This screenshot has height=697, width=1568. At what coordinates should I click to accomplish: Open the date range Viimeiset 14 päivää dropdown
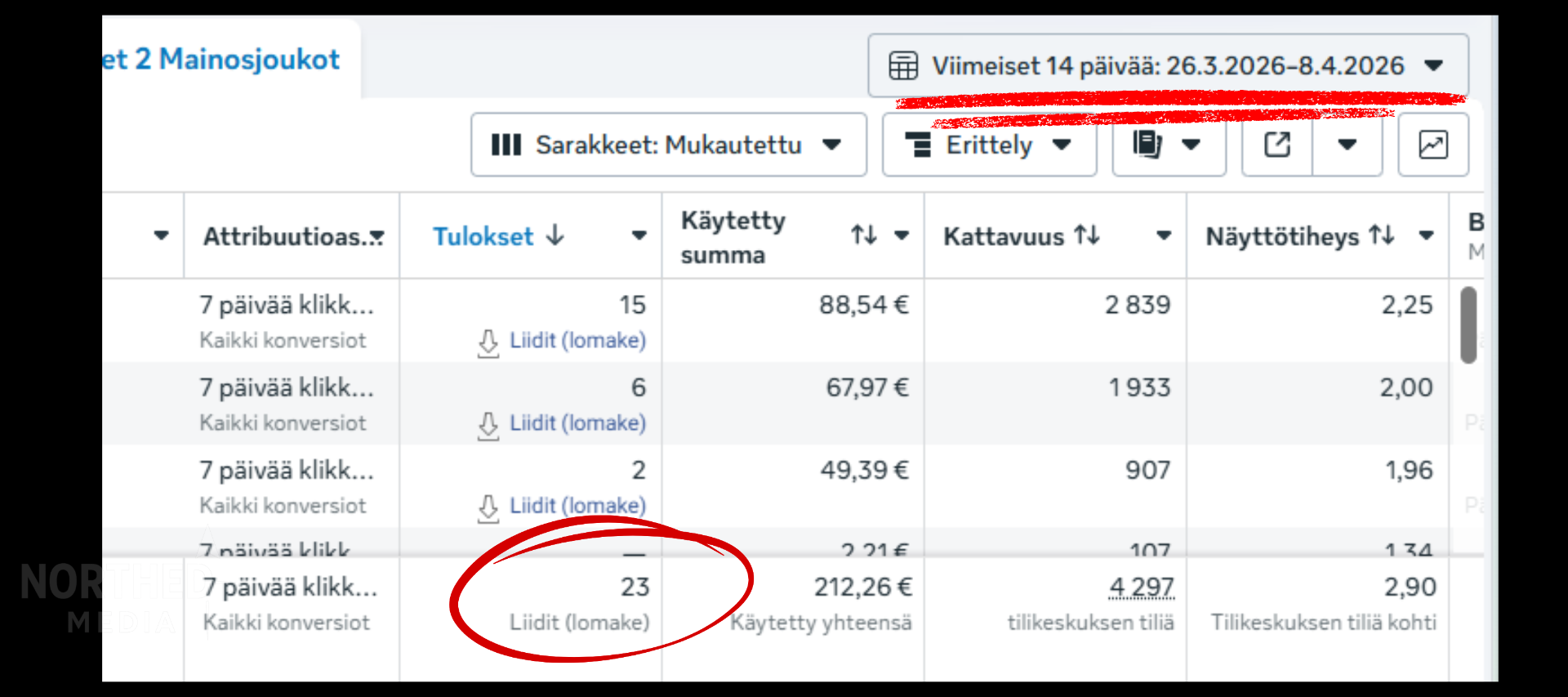(x=1168, y=65)
